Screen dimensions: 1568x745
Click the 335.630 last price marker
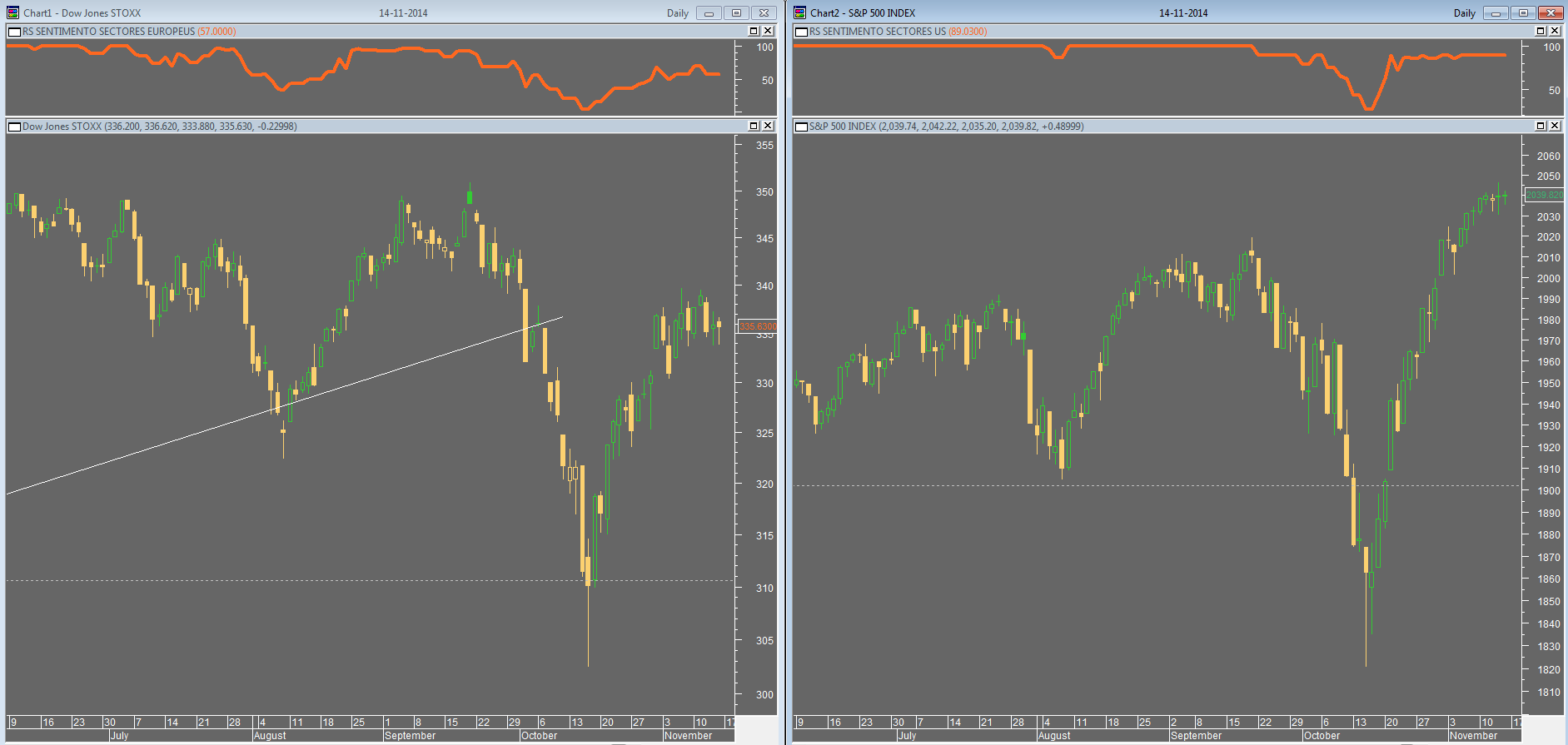click(x=757, y=326)
